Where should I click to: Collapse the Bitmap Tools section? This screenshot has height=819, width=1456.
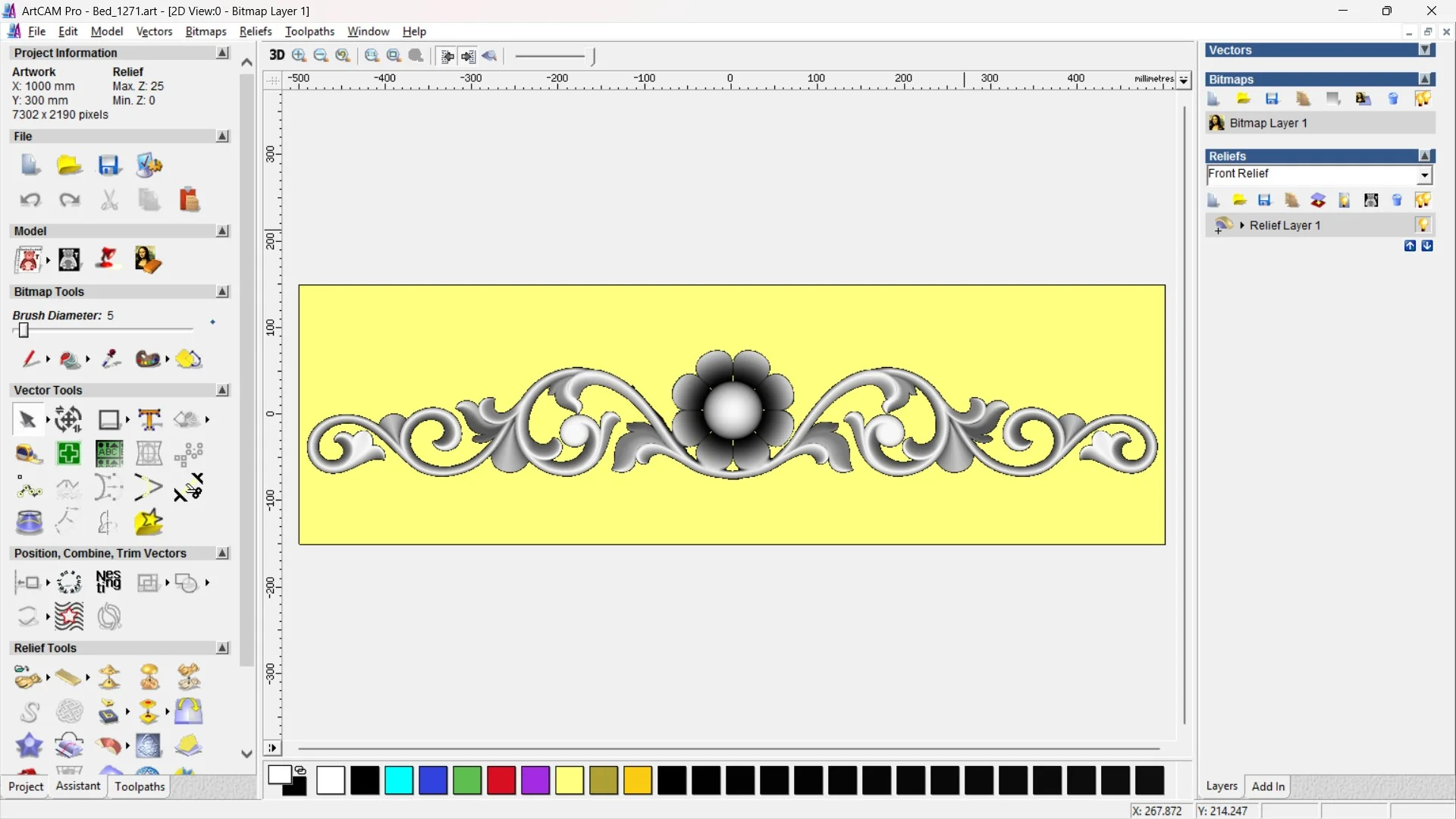click(222, 292)
